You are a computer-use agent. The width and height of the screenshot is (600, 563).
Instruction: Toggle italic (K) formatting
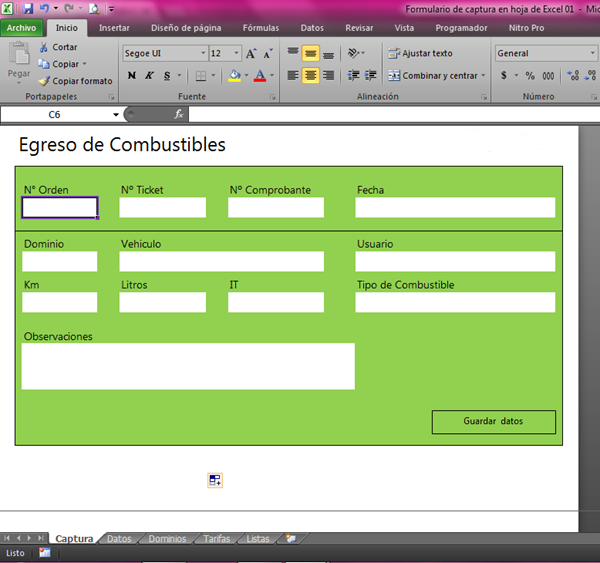point(149,76)
